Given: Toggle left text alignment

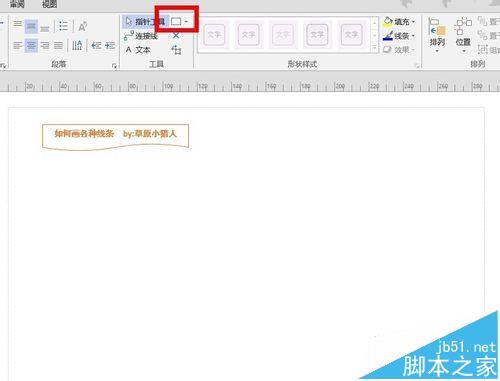Looking at the screenshot, I should point(17,45).
